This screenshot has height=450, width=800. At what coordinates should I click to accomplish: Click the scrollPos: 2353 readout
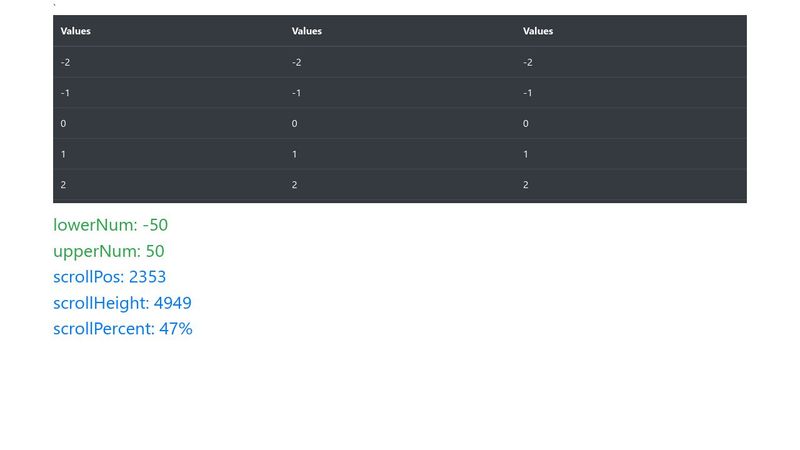click(109, 277)
